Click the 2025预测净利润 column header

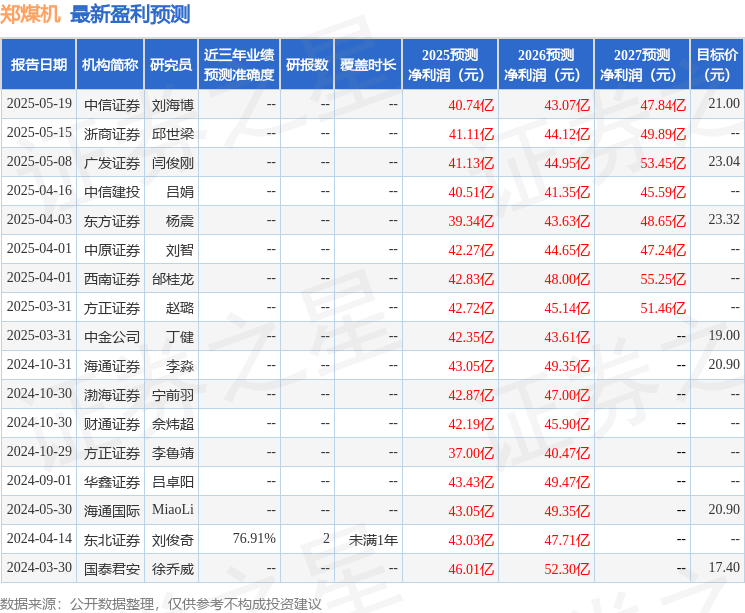(449, 65)
